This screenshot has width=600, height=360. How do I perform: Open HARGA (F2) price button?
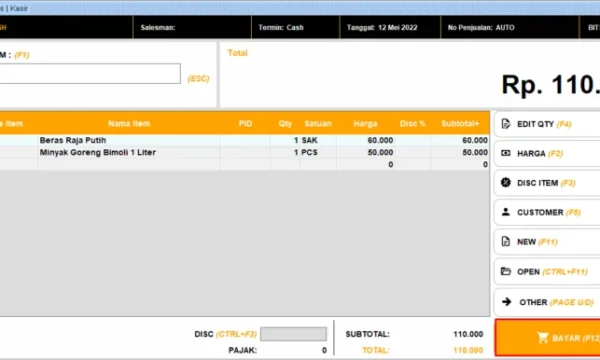(547, 153)
